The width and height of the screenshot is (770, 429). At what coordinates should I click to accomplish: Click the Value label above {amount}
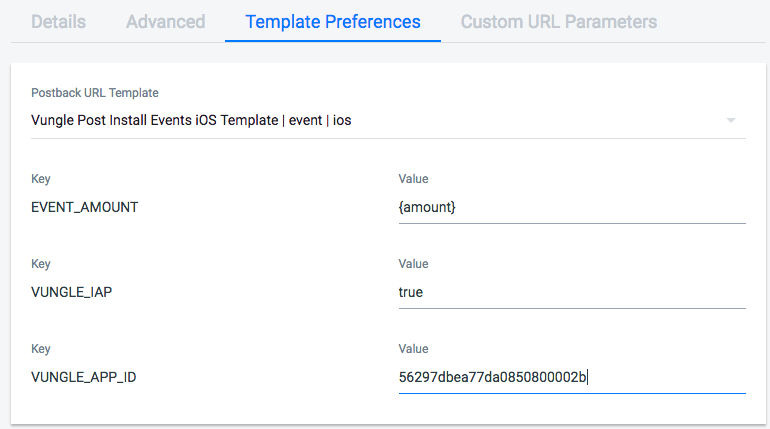pos(413,179)
